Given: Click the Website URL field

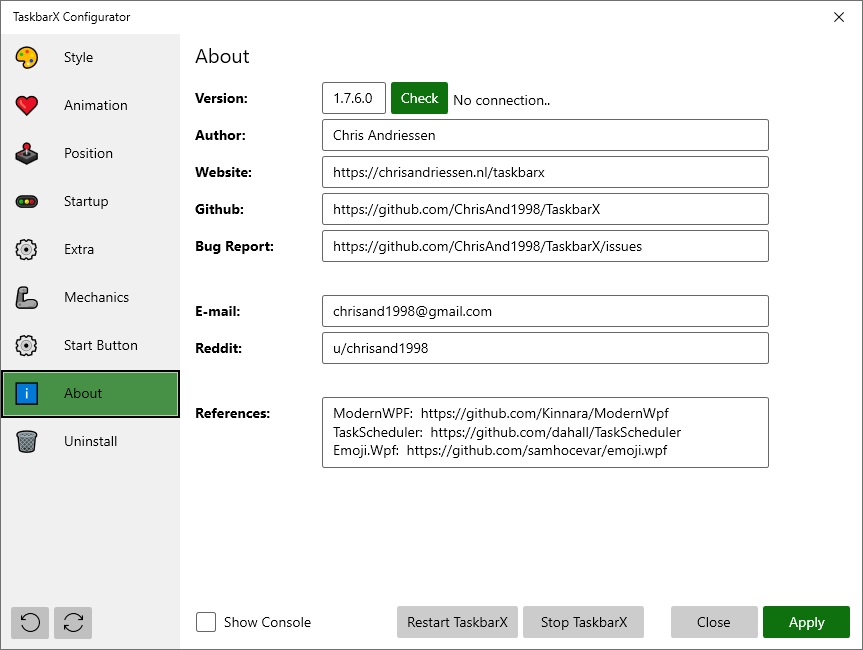Looking at the screenshot, I should coord(545,172).
